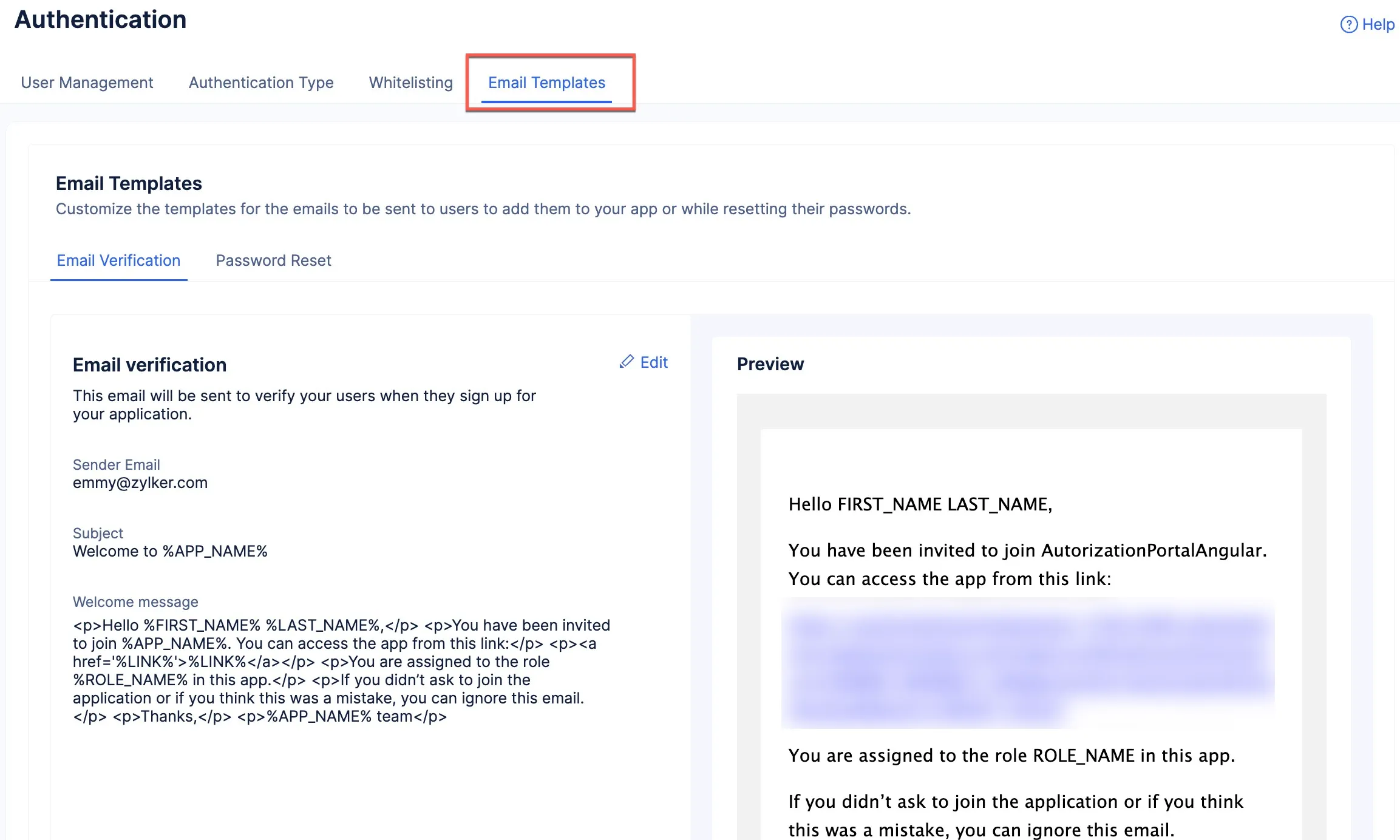Click the Edit pencil icon
Image resolution: width=1400 pixels, height=840 pixels.
[x=627, y=362]
